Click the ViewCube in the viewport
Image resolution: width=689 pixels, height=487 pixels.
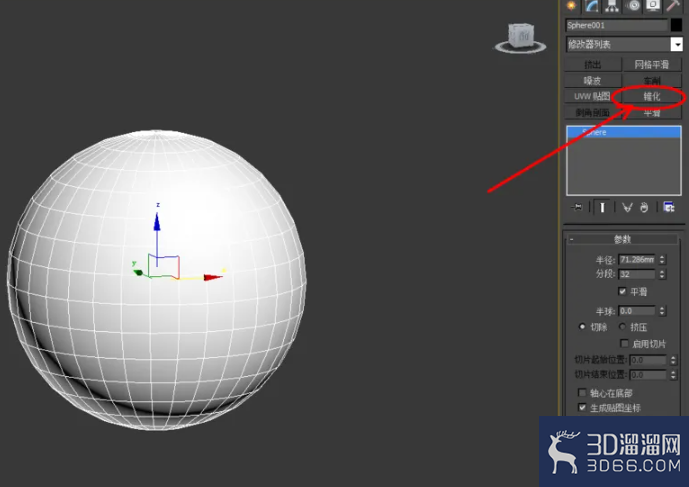click(x=521, y=38)
